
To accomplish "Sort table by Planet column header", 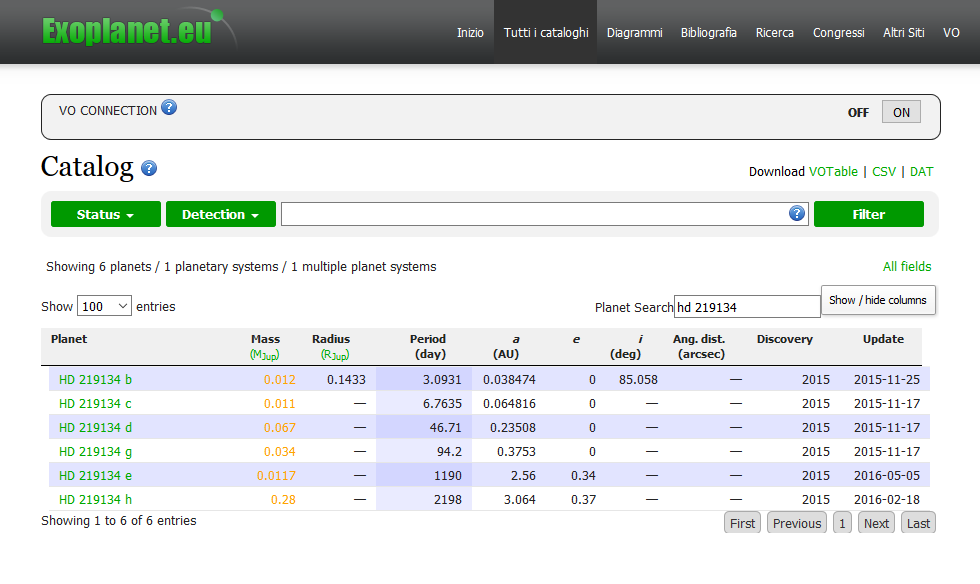I will (x=69, y=339).
